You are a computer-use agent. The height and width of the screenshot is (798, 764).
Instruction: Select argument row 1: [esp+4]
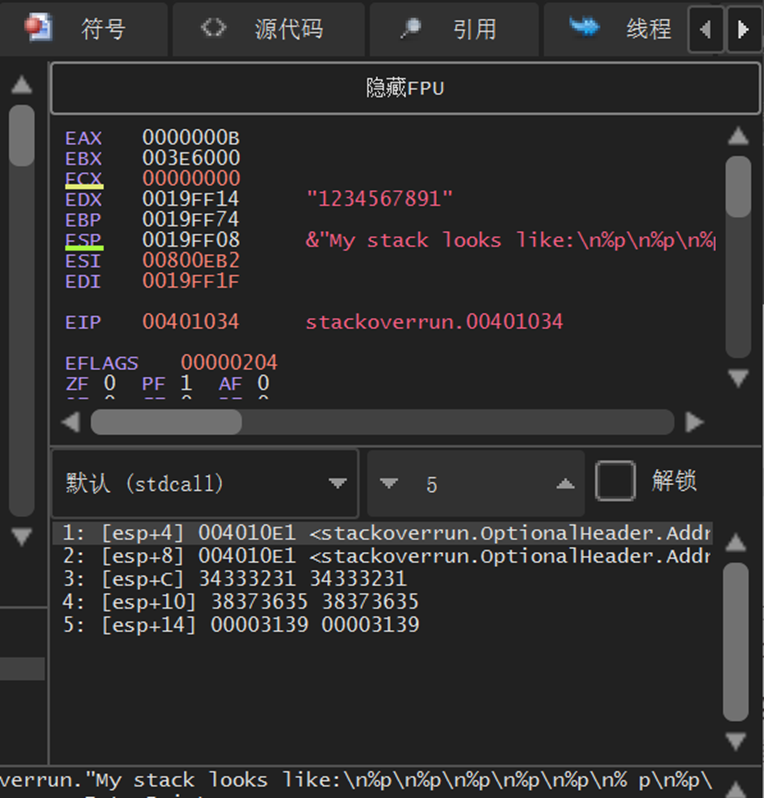(x=382, y=533)
